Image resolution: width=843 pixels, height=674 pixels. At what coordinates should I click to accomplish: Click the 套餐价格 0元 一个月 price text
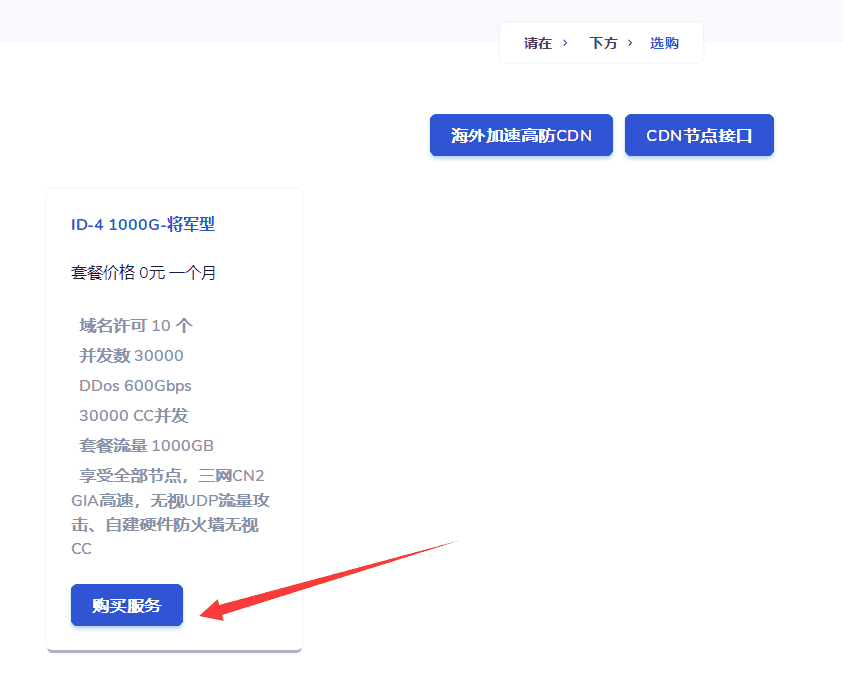point(143,272)
